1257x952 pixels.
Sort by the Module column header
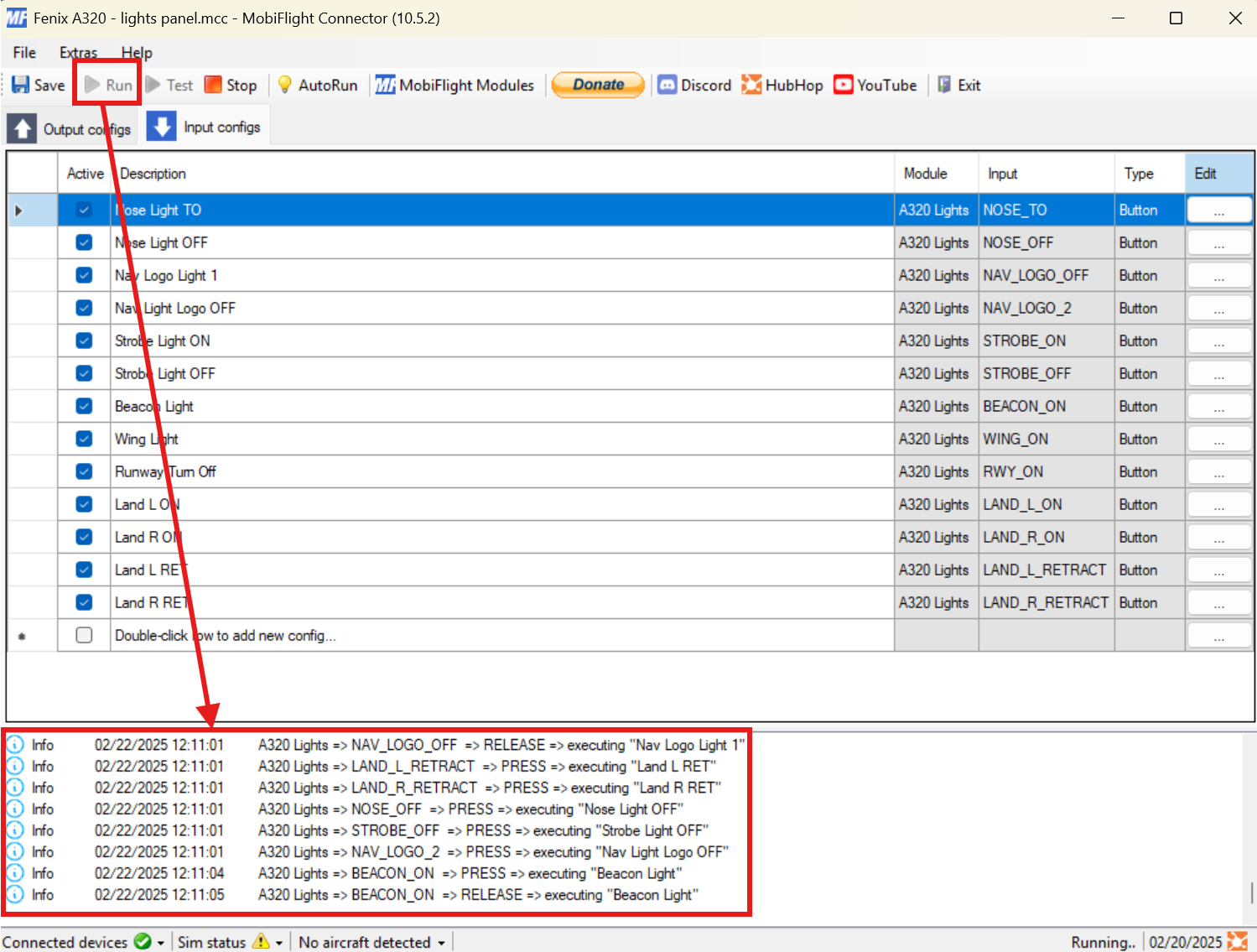[x=937, y=174]
